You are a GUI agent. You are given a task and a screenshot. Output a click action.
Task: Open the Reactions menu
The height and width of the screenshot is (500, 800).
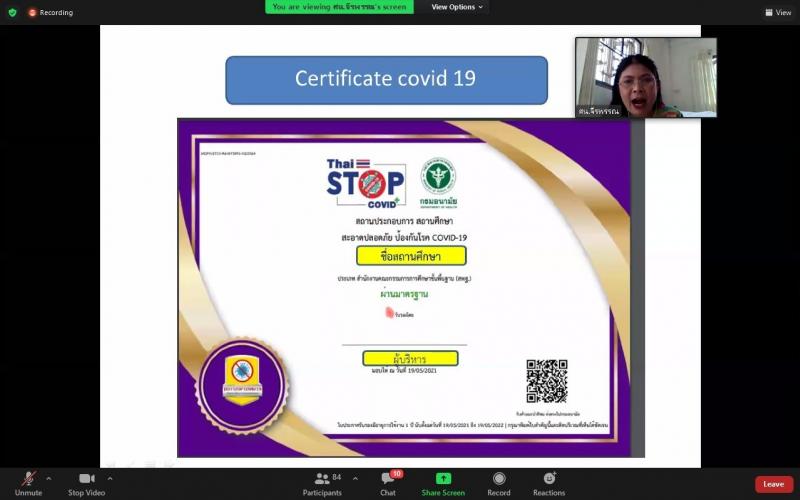coord(549,484)
